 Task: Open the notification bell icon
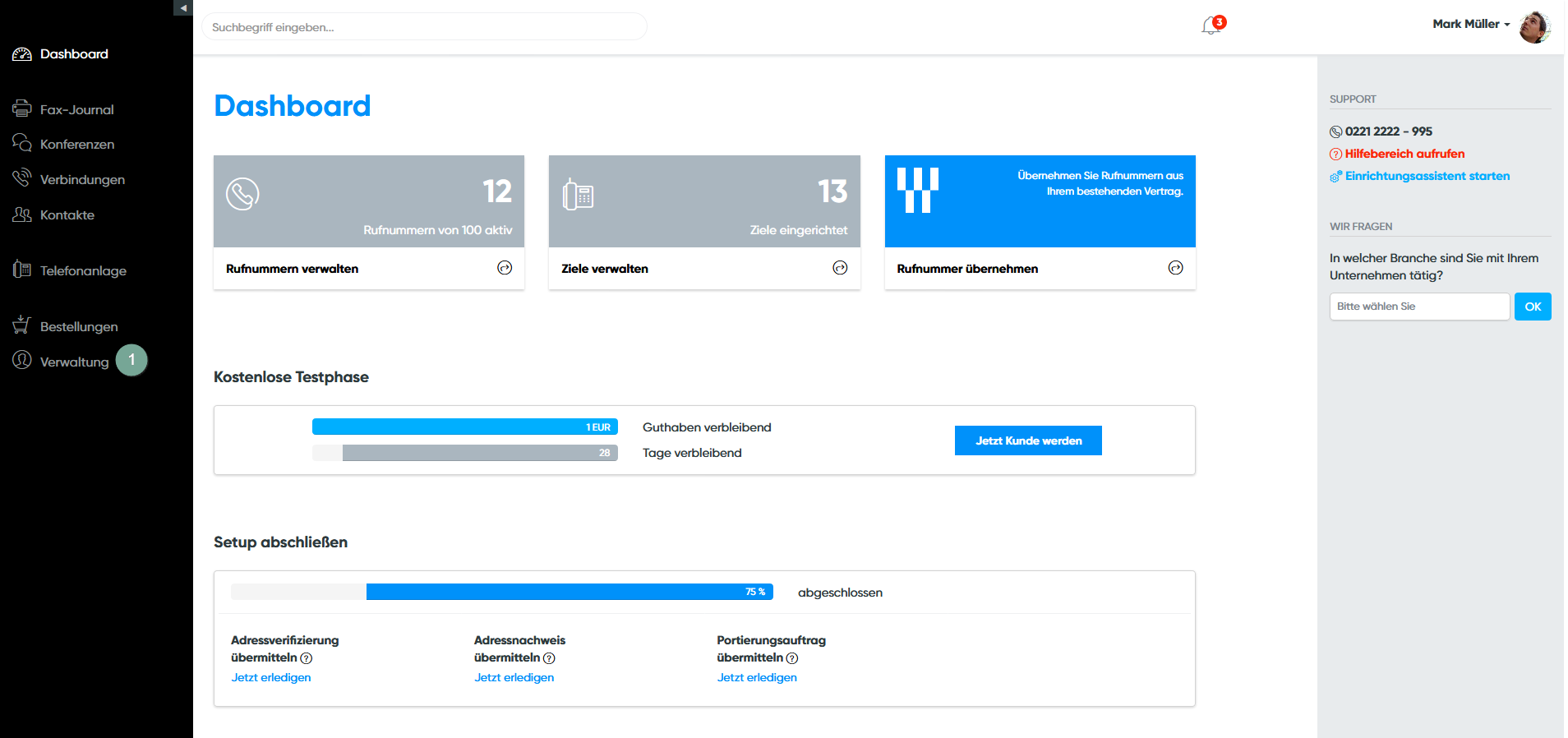pos(1210,26)
